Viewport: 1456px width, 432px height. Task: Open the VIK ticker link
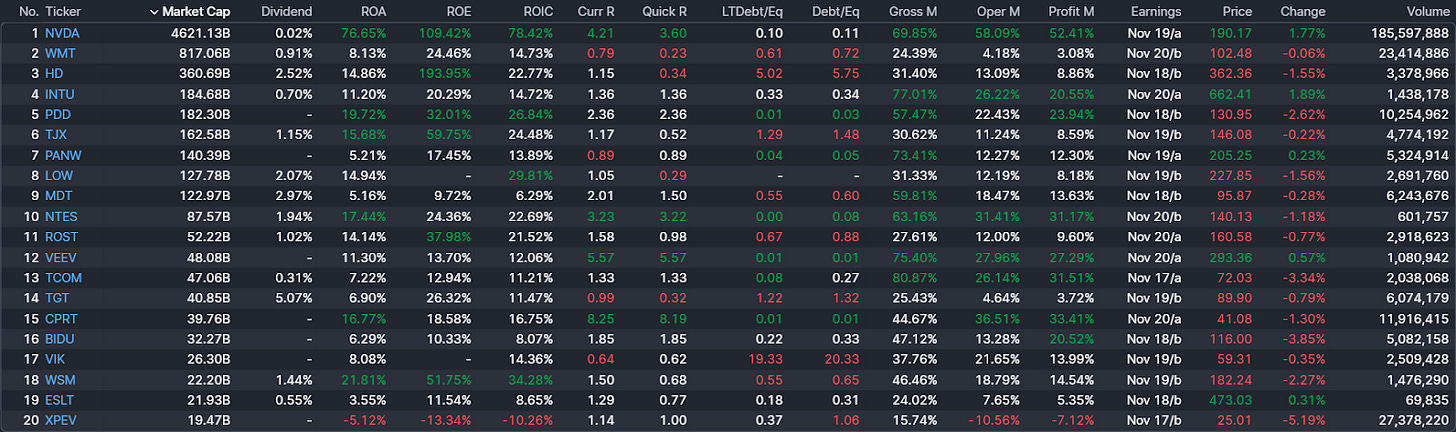55,359
